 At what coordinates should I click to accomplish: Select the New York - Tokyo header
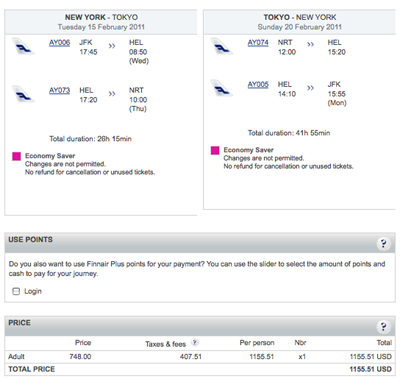click(x=101, y=22)
